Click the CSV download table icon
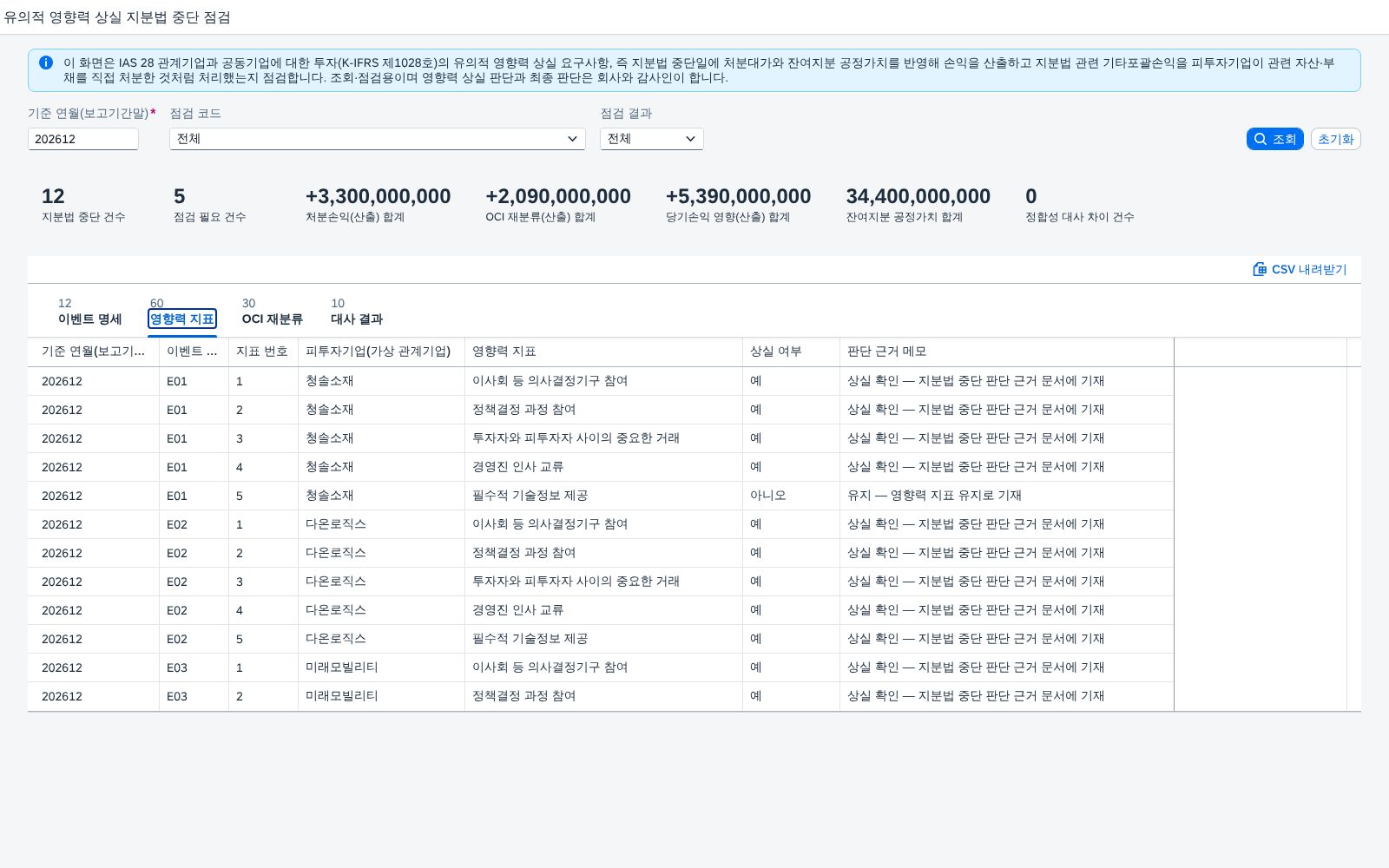This screenshot has height=868, width=1389. point(1260,269)
